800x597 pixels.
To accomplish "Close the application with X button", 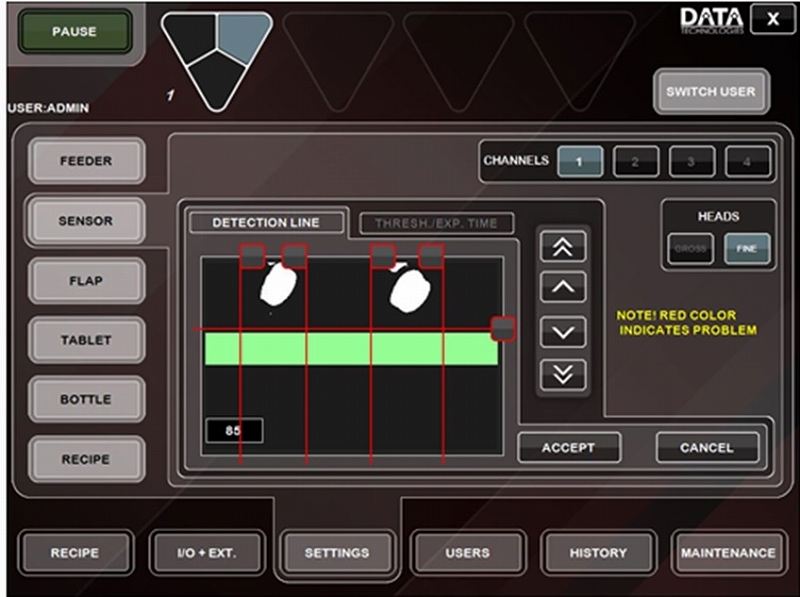I will pos(773,21).
